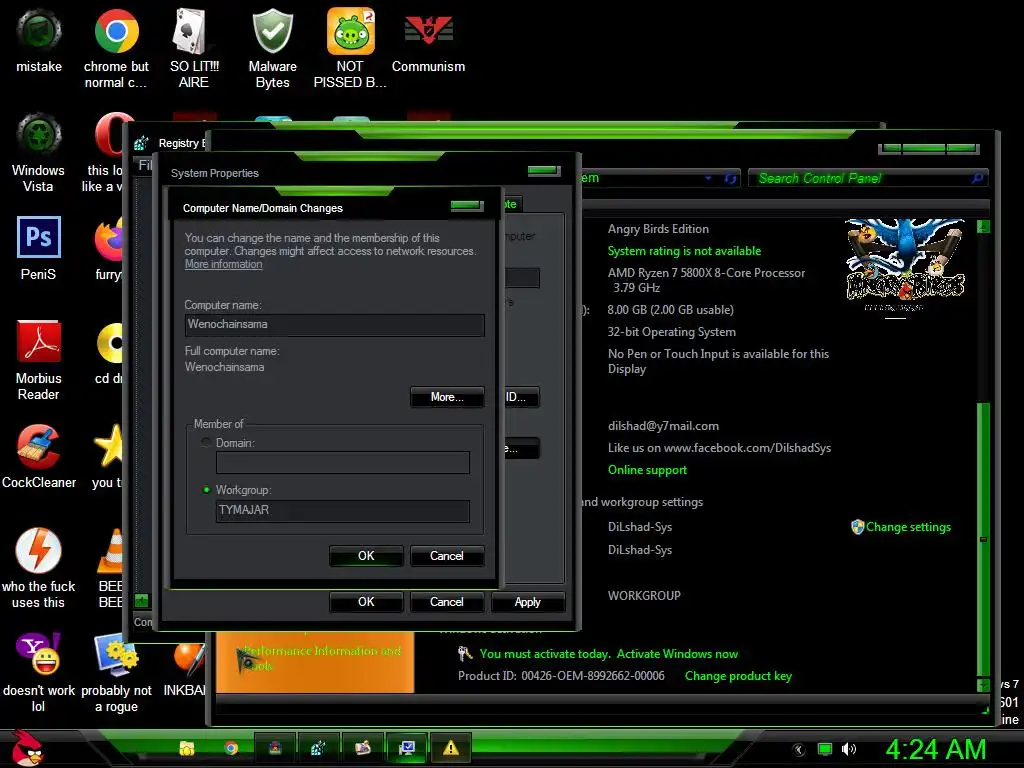This screenshot has width=1024, height=768.
Task: Click the 32-bit Operating System text
Action: tap(671, 332)
